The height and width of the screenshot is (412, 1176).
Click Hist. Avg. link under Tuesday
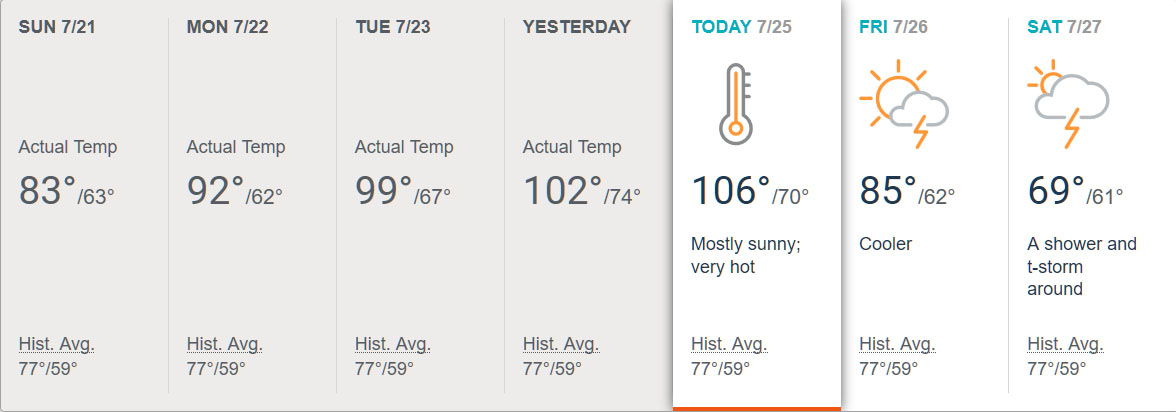click(x=392, y=345)
